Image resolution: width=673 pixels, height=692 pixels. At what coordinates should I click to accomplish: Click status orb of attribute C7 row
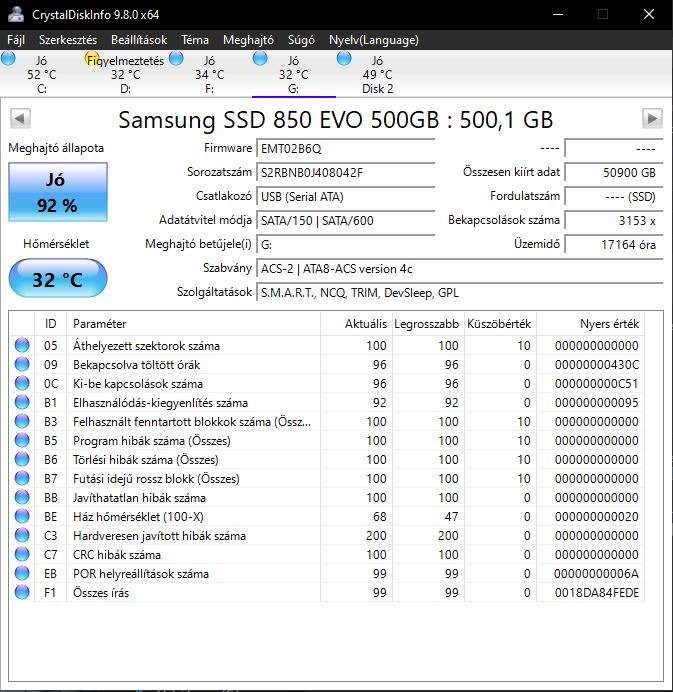(x=22, y=554)
